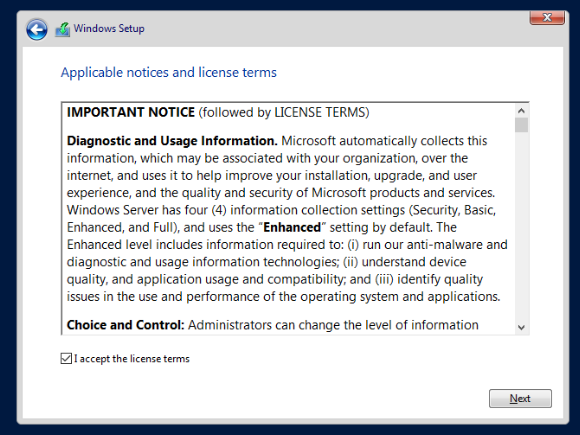
Task: Click the bold word Enhanced in quotes
Action: click(x=292, y=227)
